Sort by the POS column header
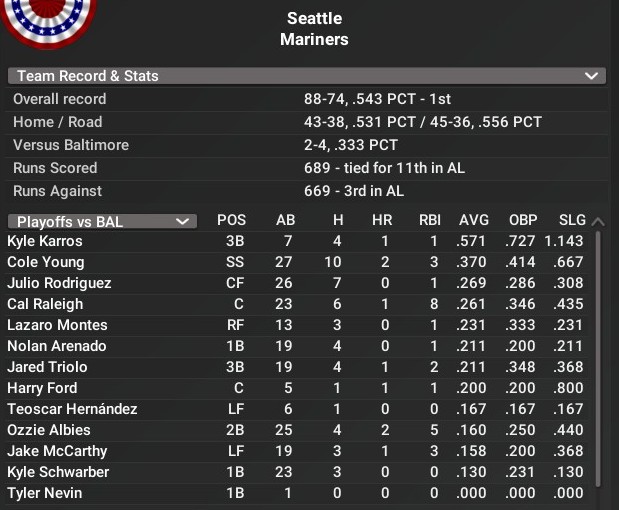Viewport: 619px width, 510px height. (231, 221)
